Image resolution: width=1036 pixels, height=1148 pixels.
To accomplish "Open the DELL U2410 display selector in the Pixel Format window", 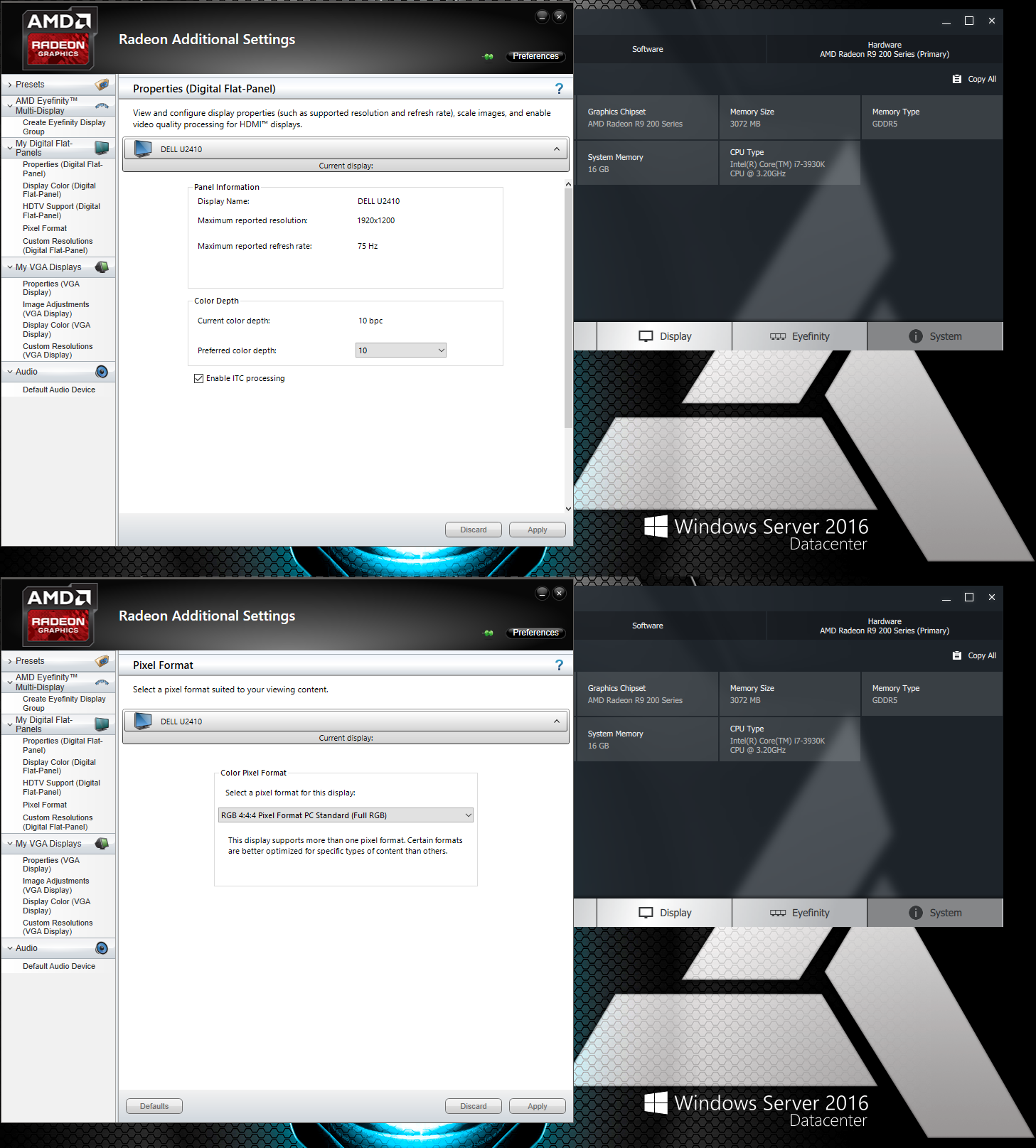I will 346,721.
